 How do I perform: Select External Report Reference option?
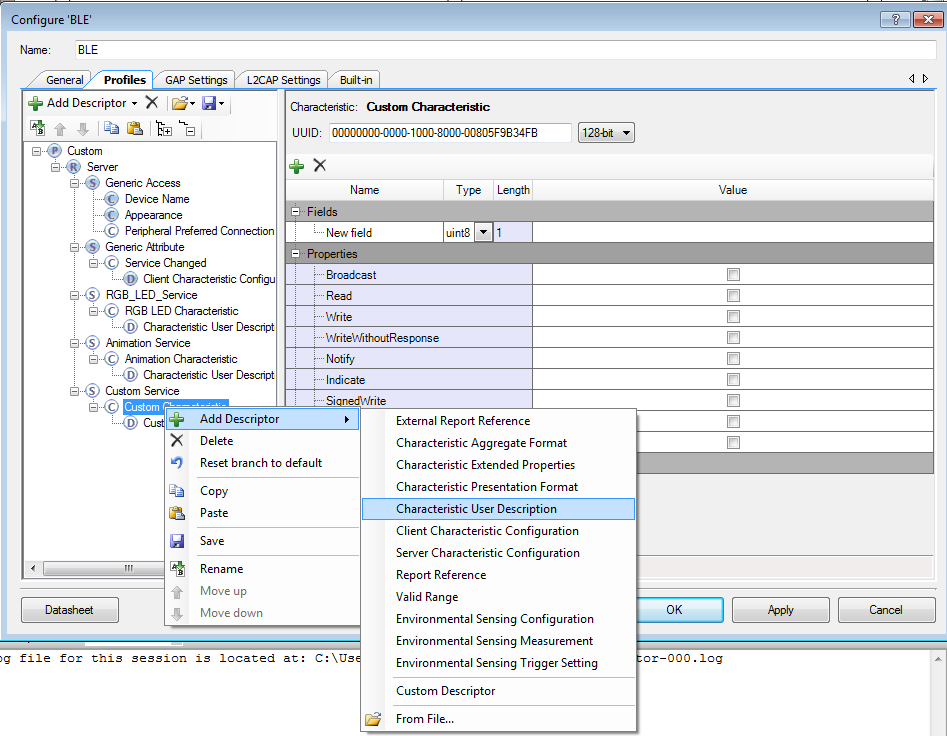(x=498, y=421)
